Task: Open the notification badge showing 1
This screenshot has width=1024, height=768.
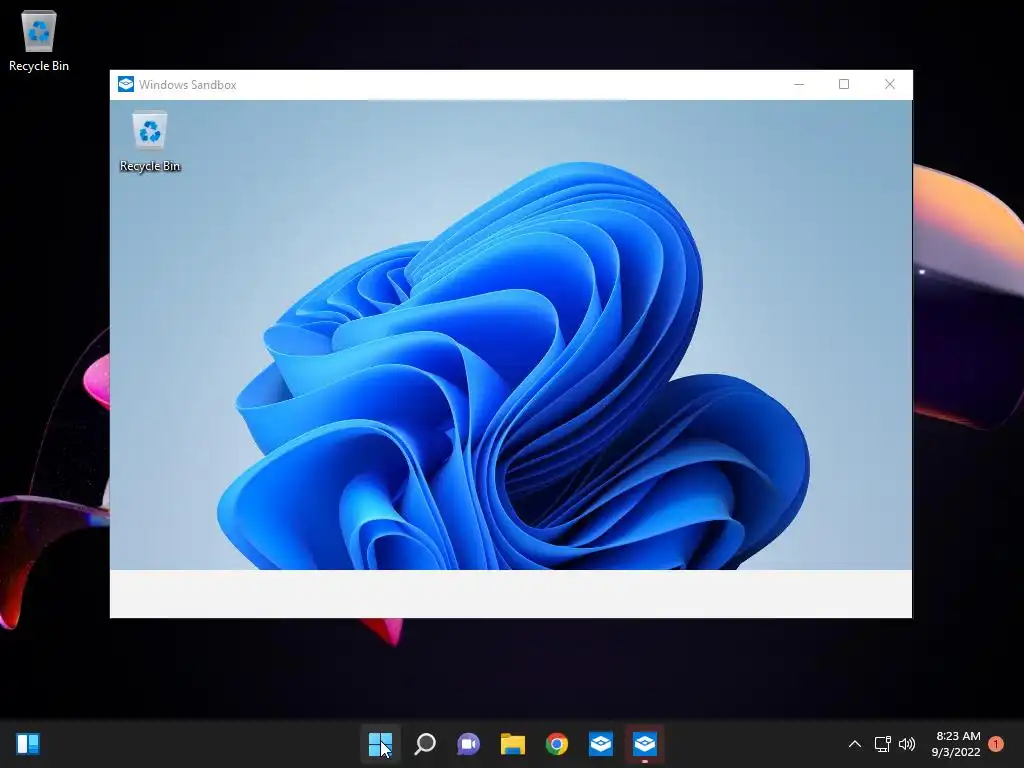Action: 996,743
